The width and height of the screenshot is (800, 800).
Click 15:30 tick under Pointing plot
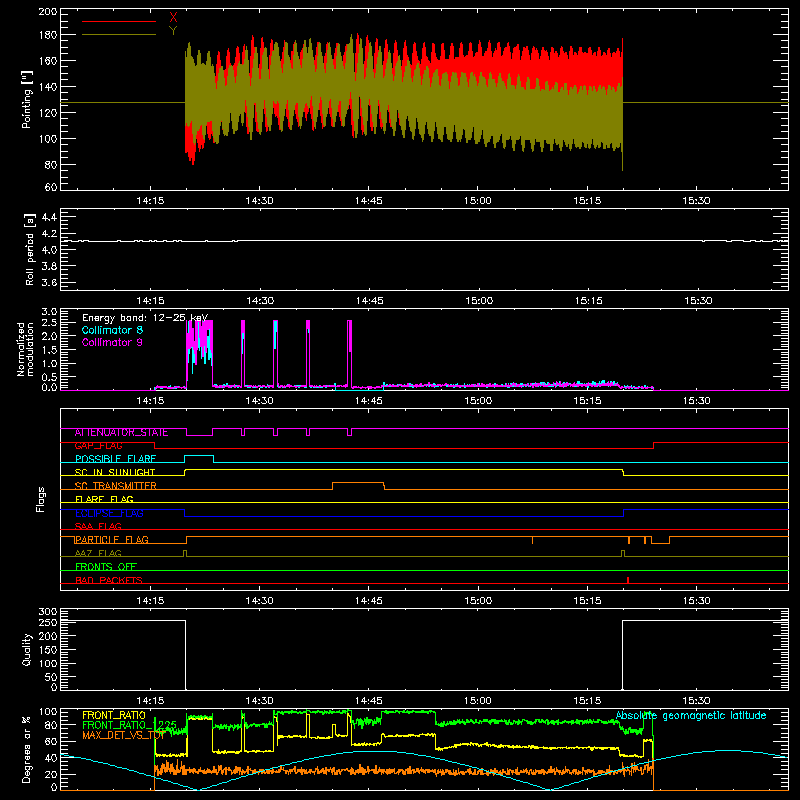pyautogui.click(x=696, y=201)
